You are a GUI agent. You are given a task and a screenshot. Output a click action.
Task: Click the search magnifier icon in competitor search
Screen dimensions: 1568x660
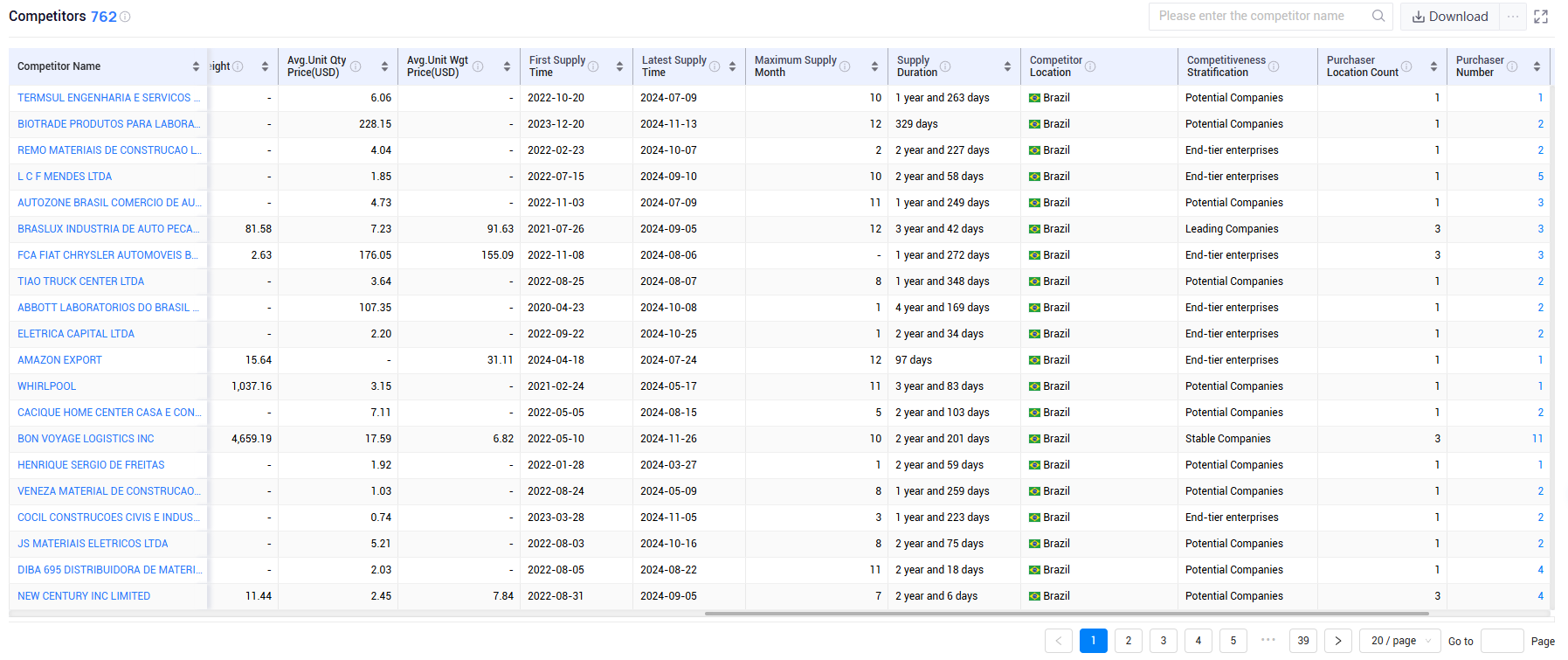coord(1378,16)
